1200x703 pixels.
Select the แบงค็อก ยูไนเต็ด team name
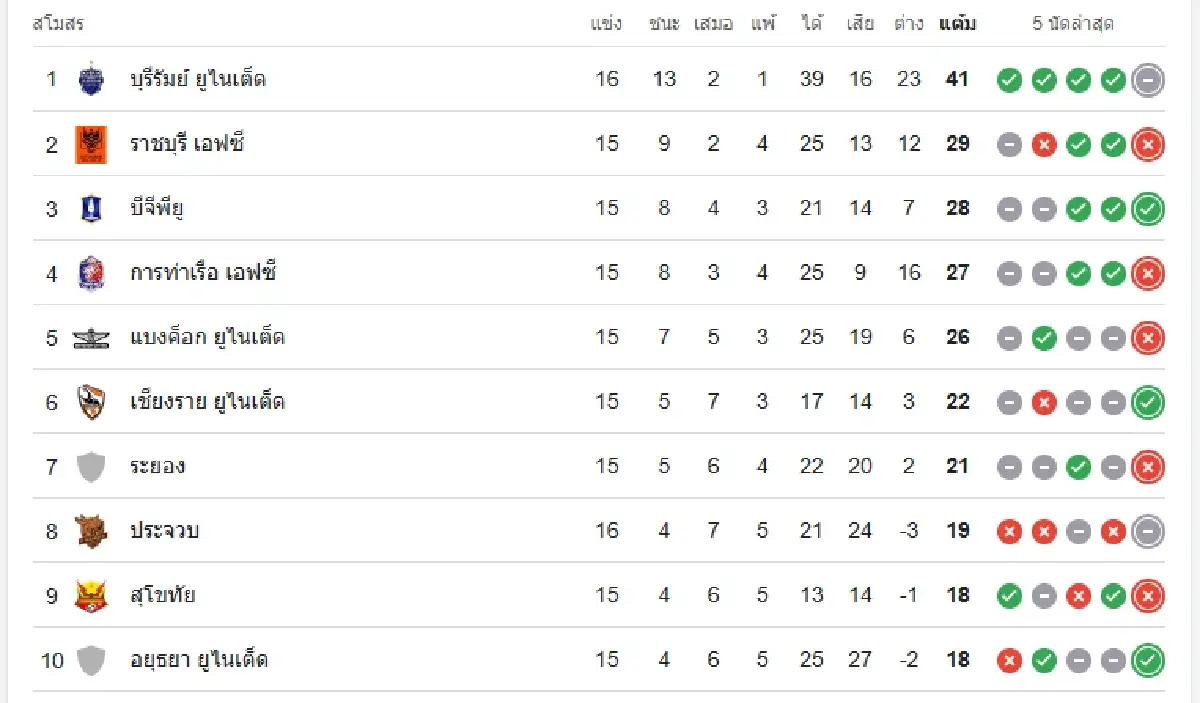[207, 338]
